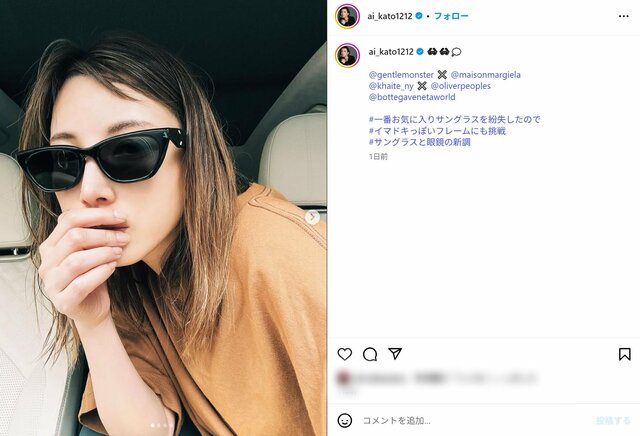Select first carousel pagination dot
The height and width of the screenshot is (436, 640).
[153, 425]
